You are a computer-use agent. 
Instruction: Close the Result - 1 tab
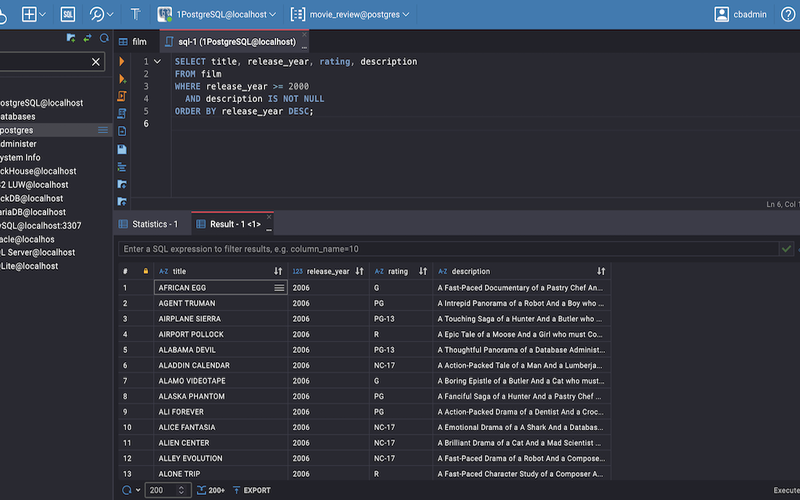[x=269, y=217]
